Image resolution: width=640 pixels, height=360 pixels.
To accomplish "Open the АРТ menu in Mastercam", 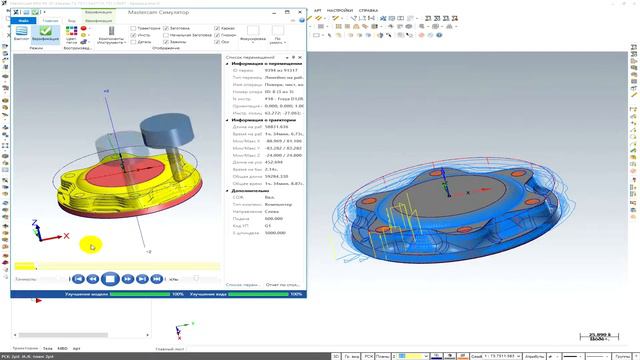I will coord(318,10).
